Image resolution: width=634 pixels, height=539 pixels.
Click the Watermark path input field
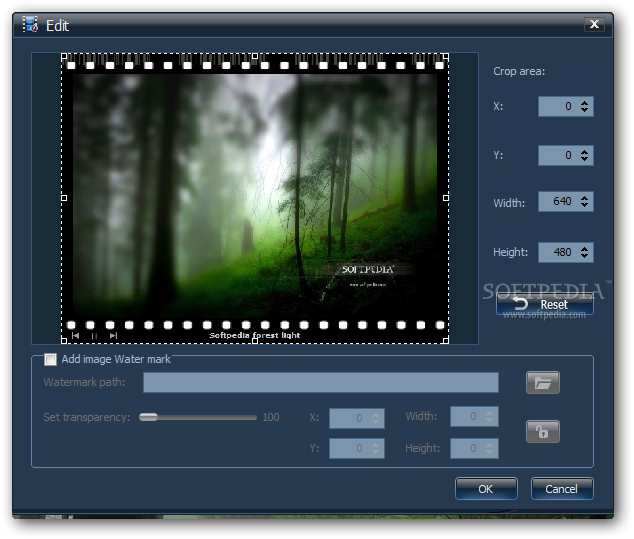321,383
